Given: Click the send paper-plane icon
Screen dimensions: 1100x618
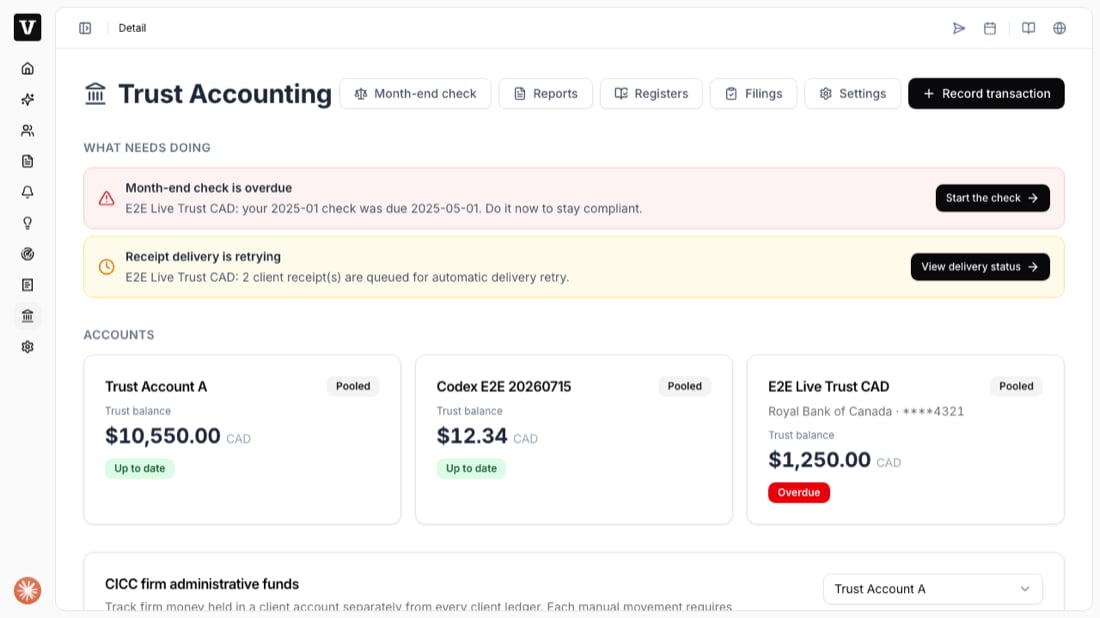Looking at the screenshot, I should 958,28.
